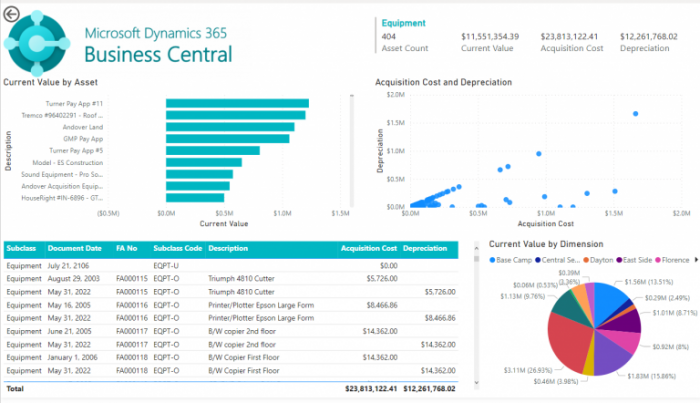The image size is (700, 403).
Task: Click the EQPT-U subclass code cell
Action: 166,266
